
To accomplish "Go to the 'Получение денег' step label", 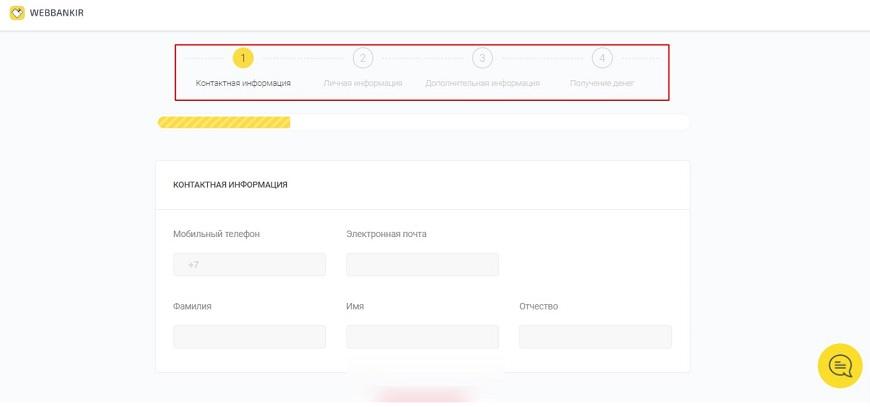I will pyautogui.click(x=602, y=83).
